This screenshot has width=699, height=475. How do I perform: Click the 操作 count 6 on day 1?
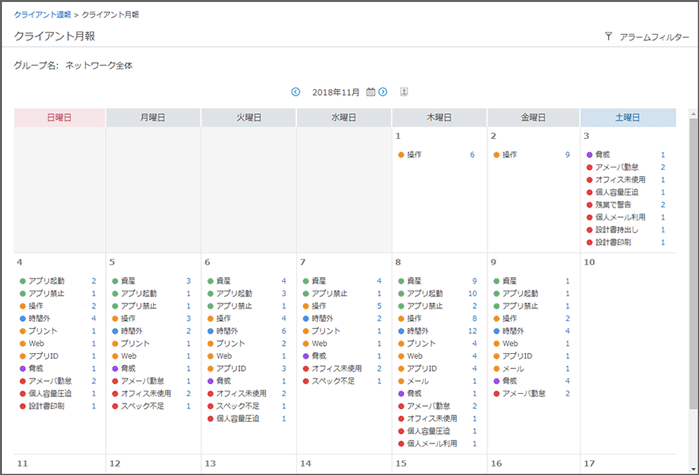pos(472,155)
